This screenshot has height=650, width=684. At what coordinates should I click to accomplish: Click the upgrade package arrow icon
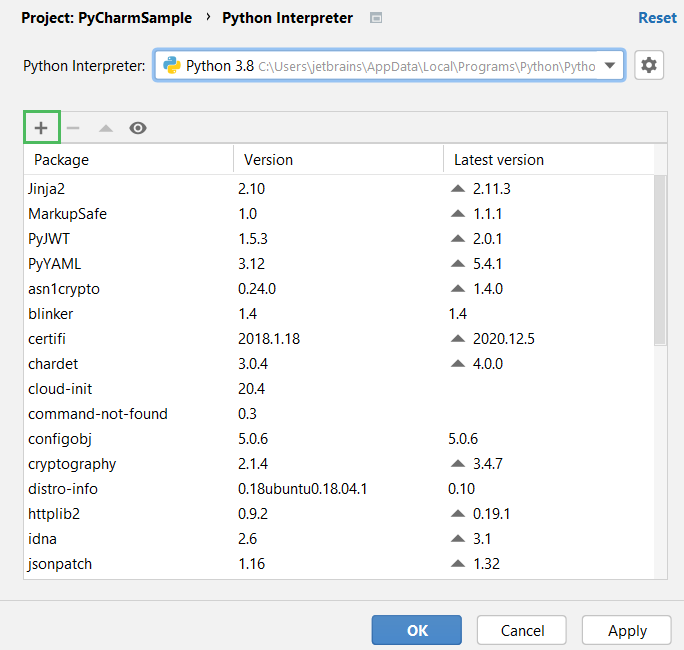tap(105, 128)
